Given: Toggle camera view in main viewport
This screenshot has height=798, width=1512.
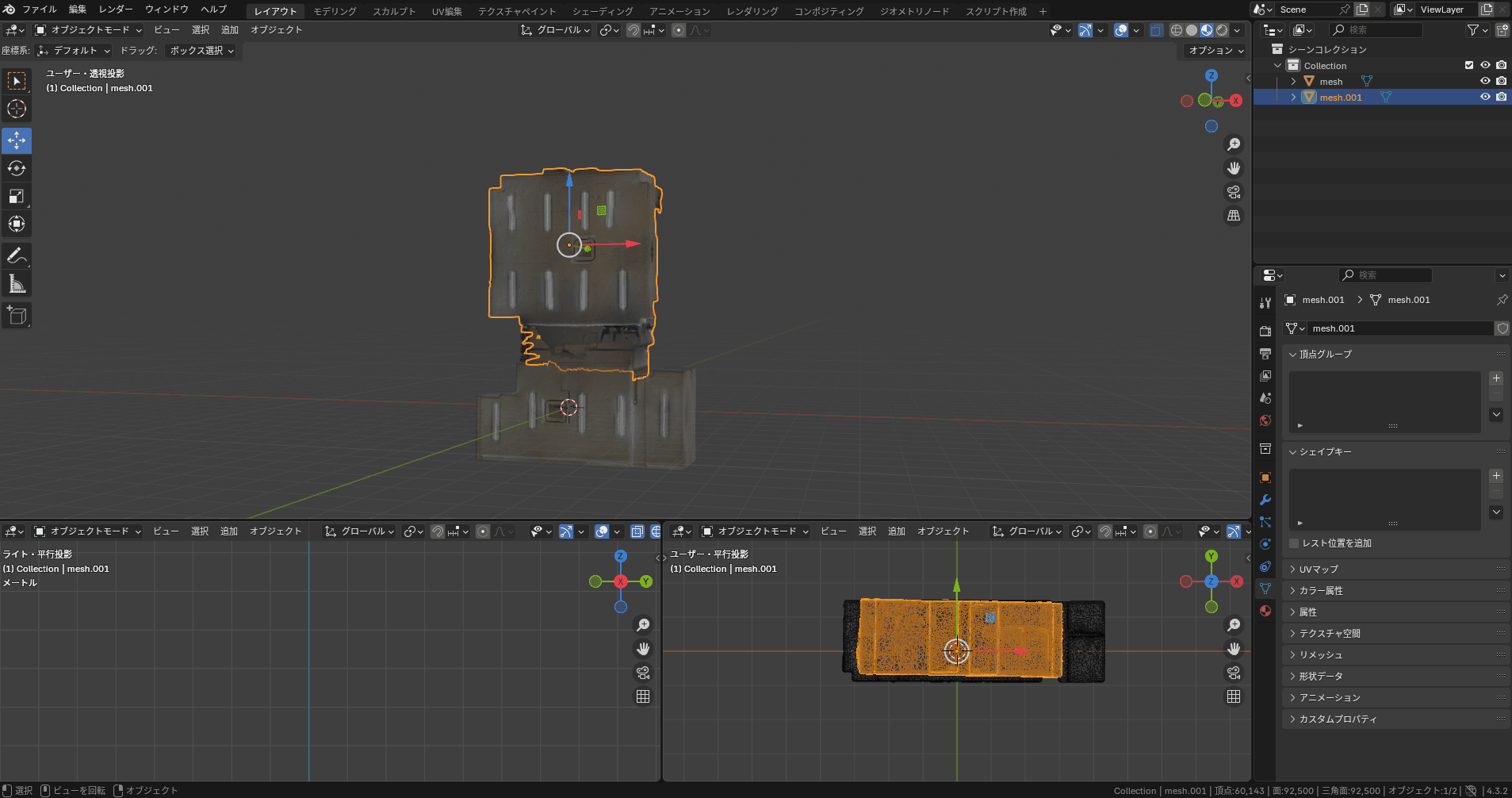Looking at the screenshot, I should [1234, 192].
